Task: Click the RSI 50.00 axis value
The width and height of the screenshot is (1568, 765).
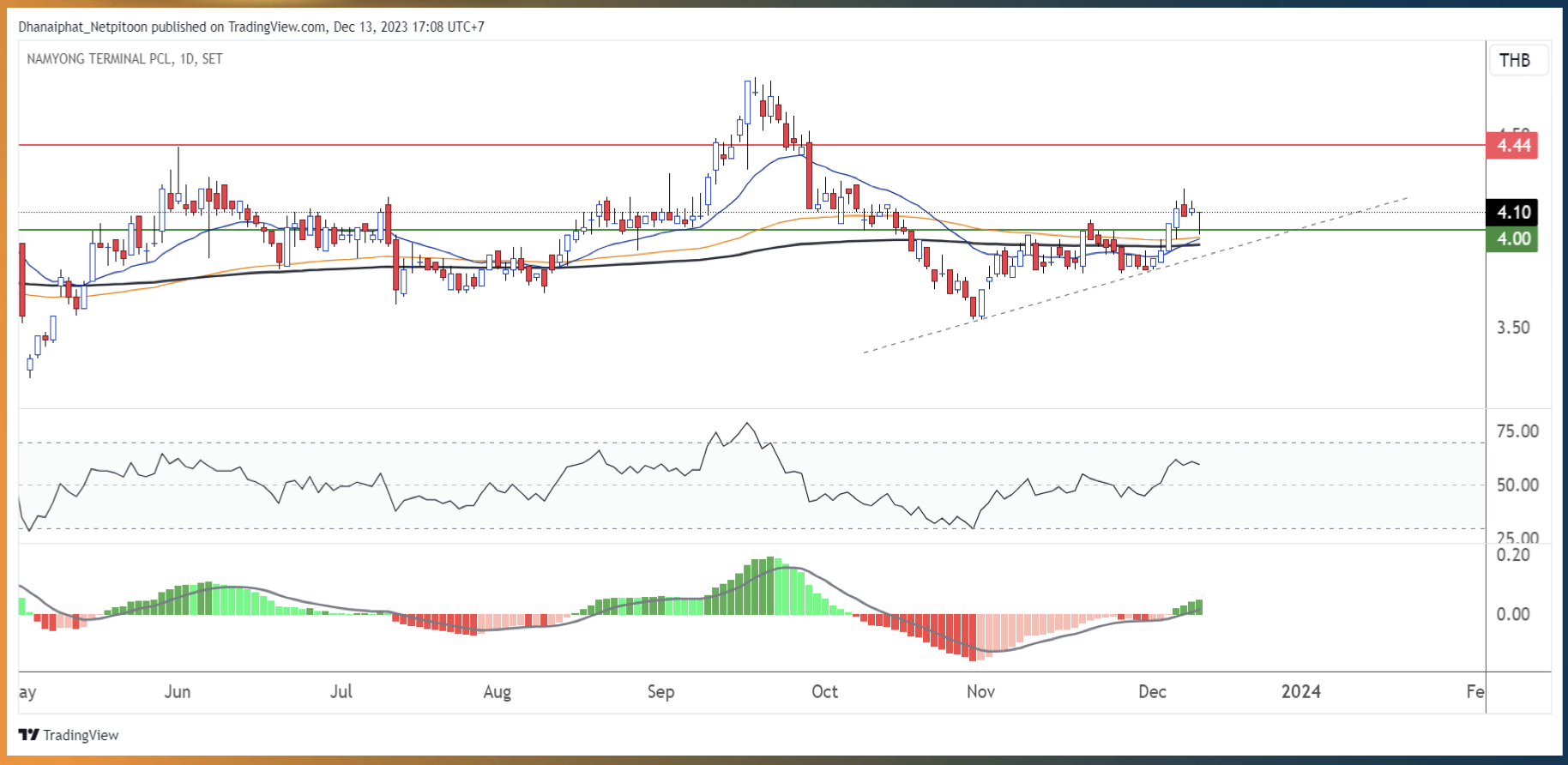Action: click(1517, 485)
